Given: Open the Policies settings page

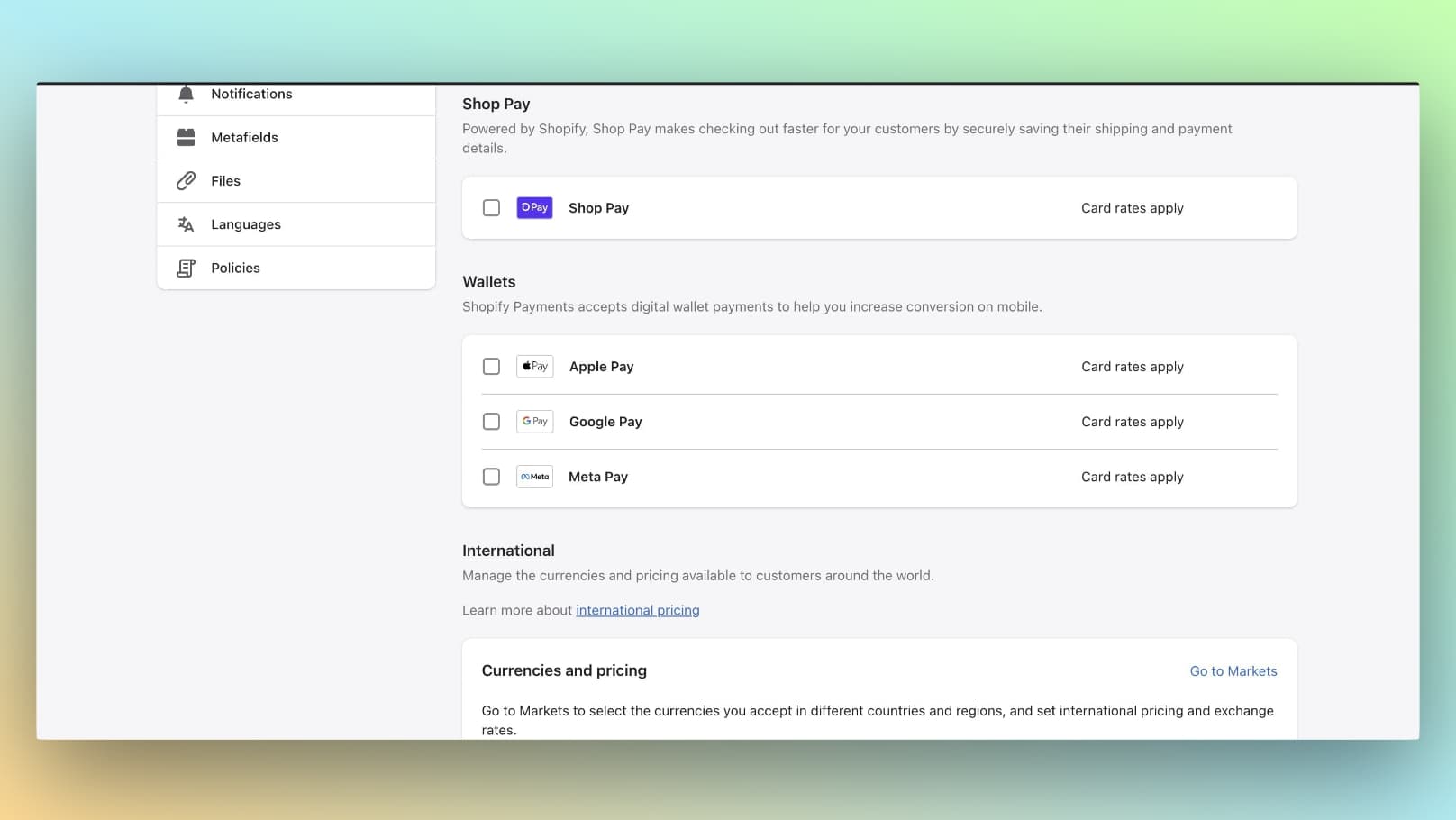Looking at the screenshot, I should tap(235, 268).
